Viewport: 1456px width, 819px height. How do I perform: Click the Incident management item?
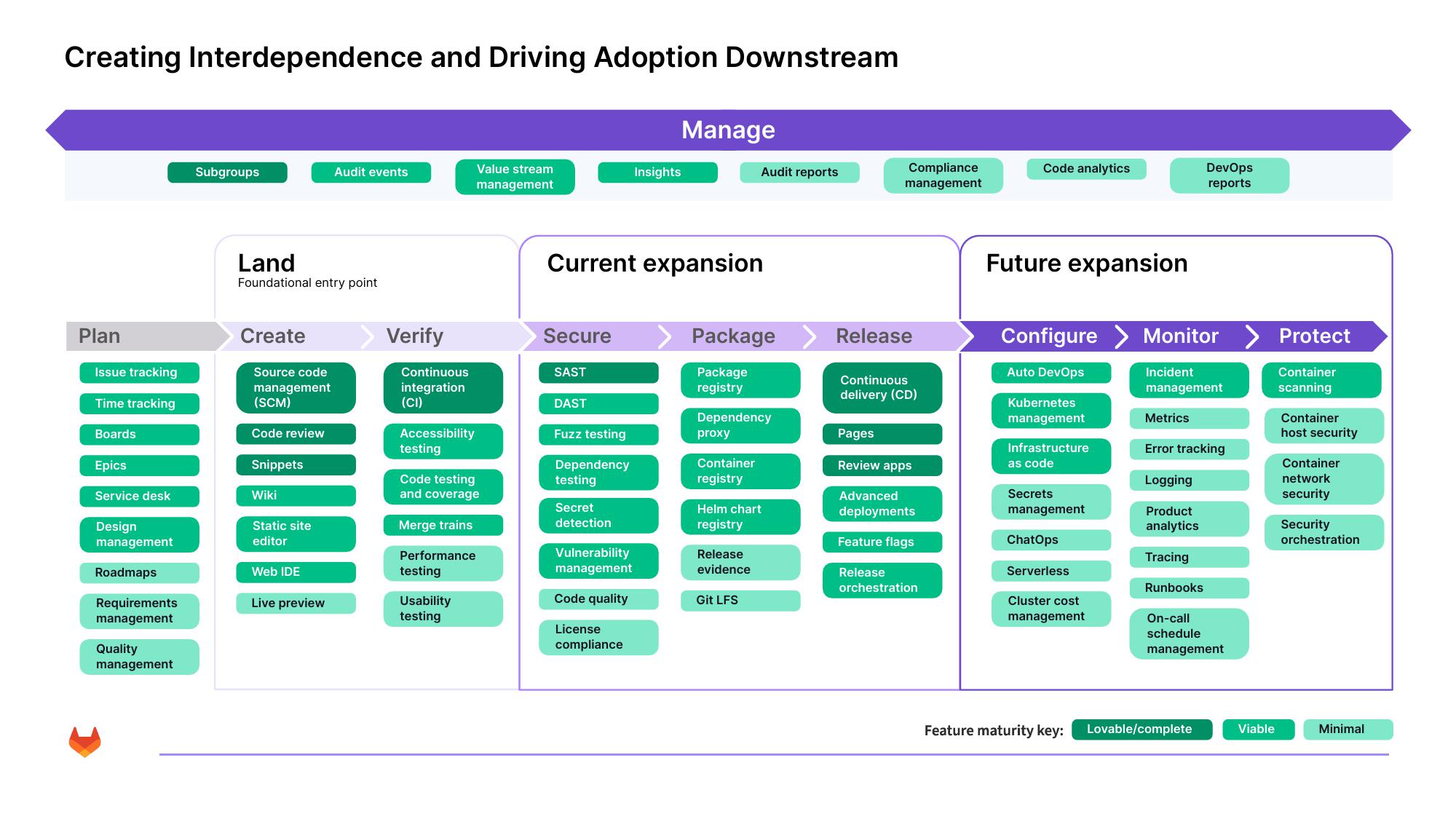coord(1190,380)
